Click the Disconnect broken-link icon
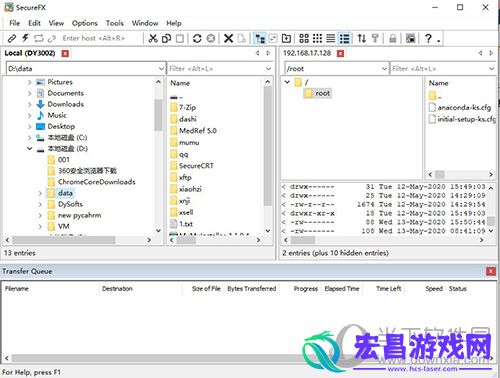 click(x=52, y=39)
